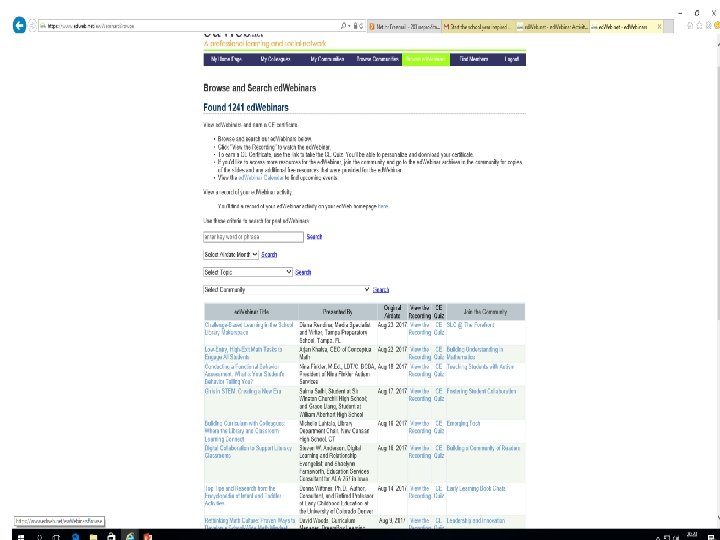This screenshot has width=720, height=540.
Task: Switch to the first Gmail-like browser tab
Action: [404, 27]
